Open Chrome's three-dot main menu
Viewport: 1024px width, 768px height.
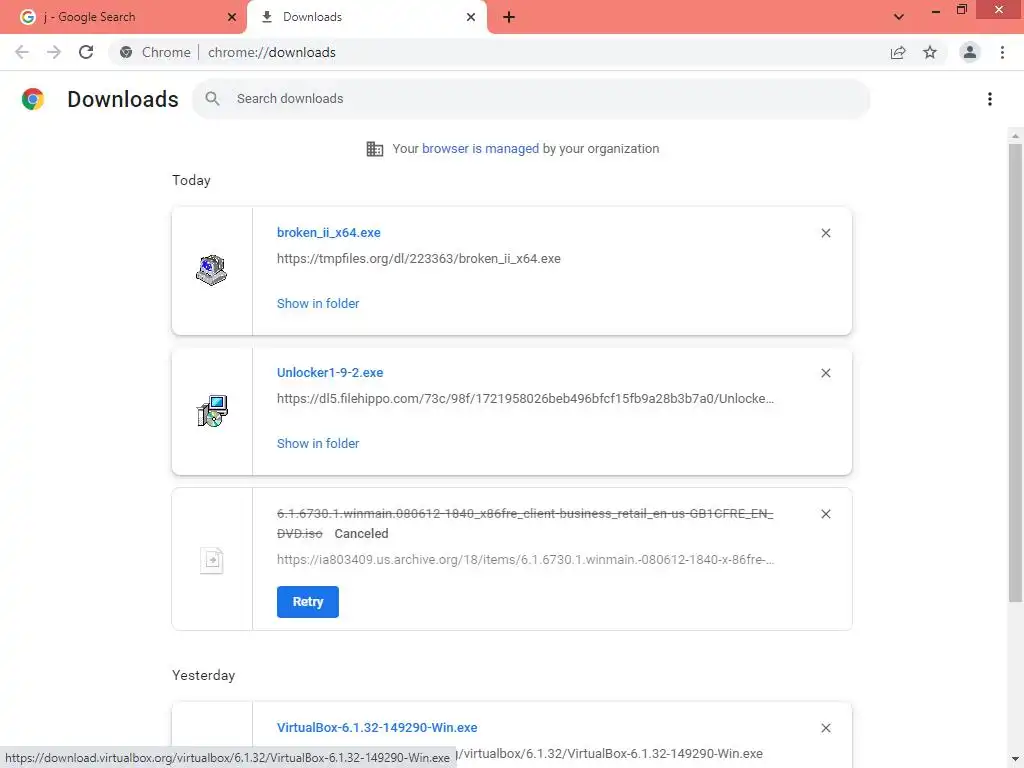(x=1002, y=52)
